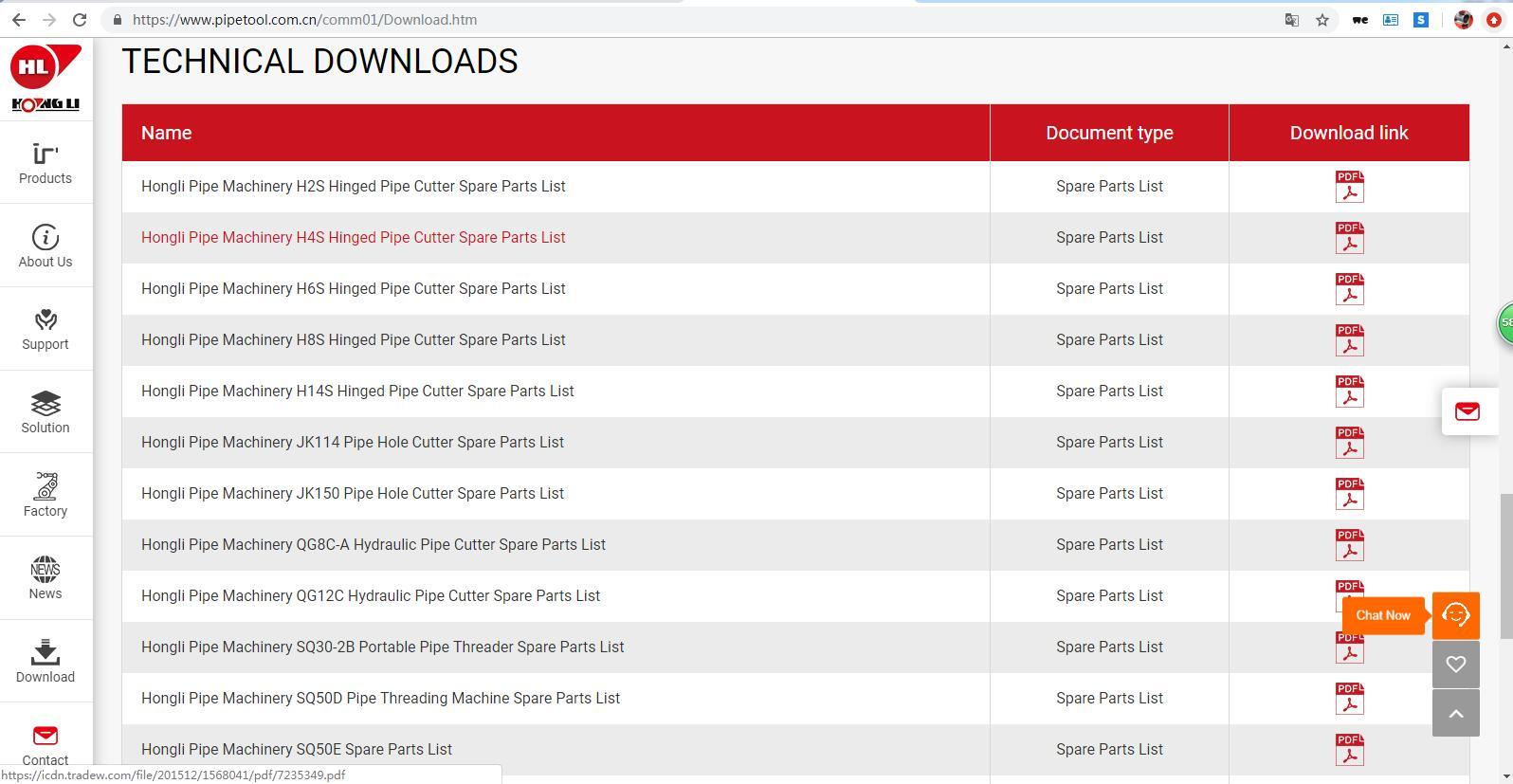This screenshot has height=784, width=1513.
Task: Open the blue S browser extension
Action: [1421, 20]
